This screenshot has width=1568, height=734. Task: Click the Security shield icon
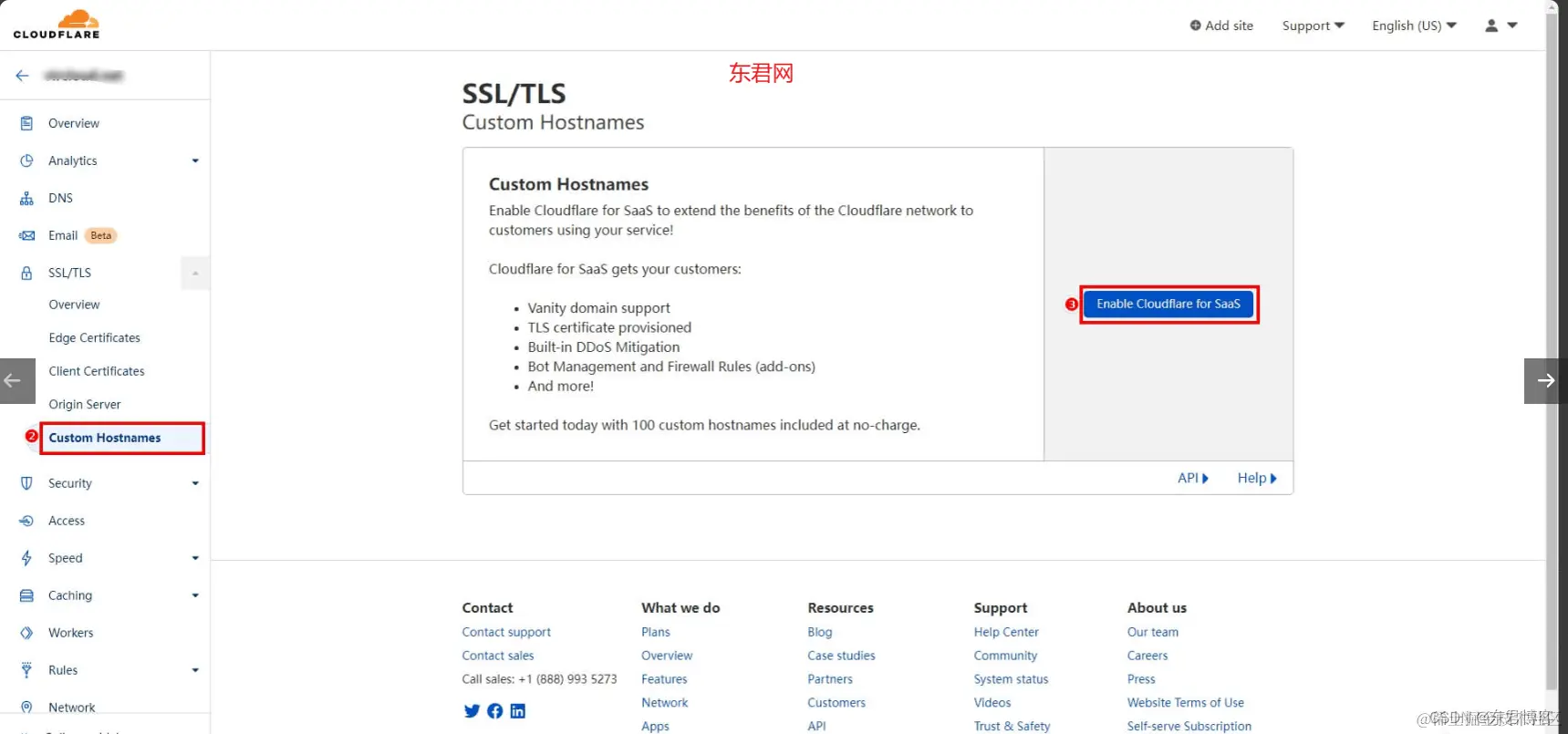[x=26, y=483]
